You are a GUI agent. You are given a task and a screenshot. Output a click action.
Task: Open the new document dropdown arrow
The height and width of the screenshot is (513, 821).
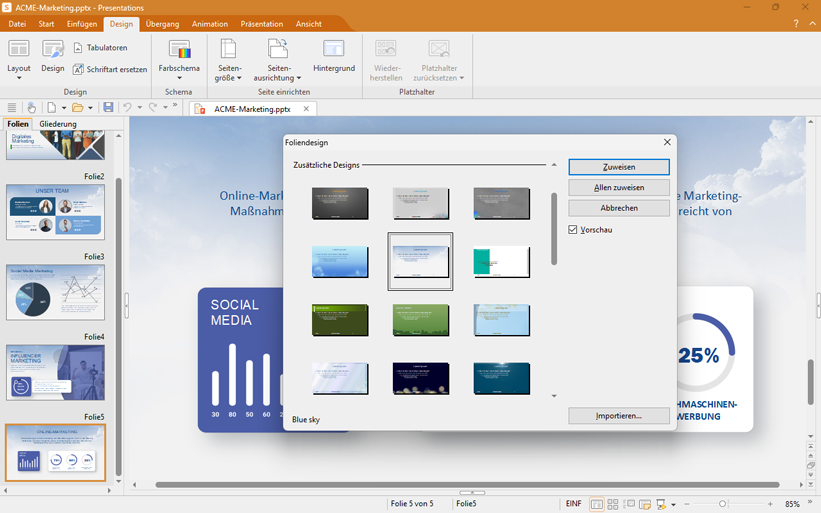[x=64, y=108]
